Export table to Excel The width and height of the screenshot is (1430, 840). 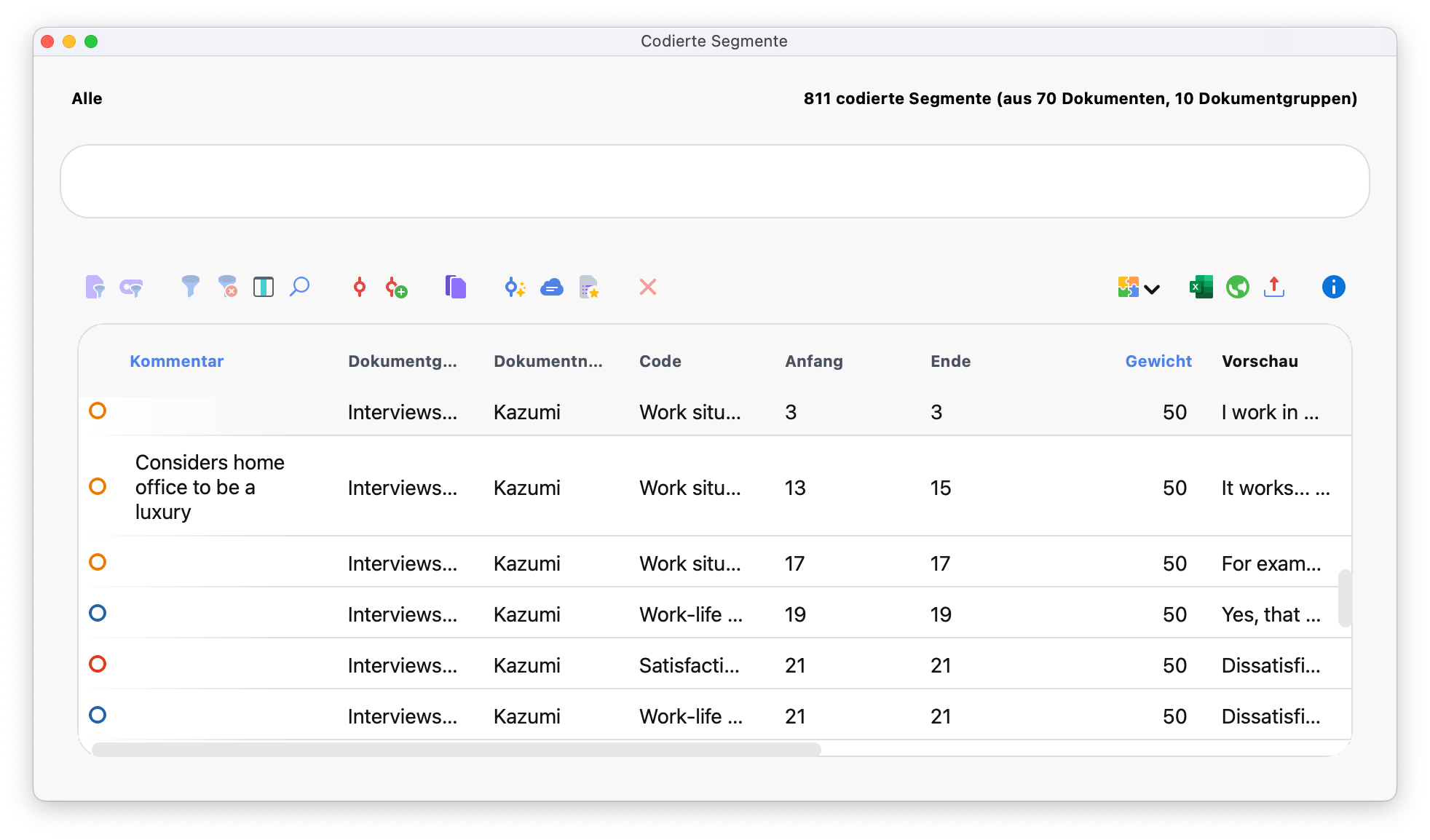click(1201, 287)
